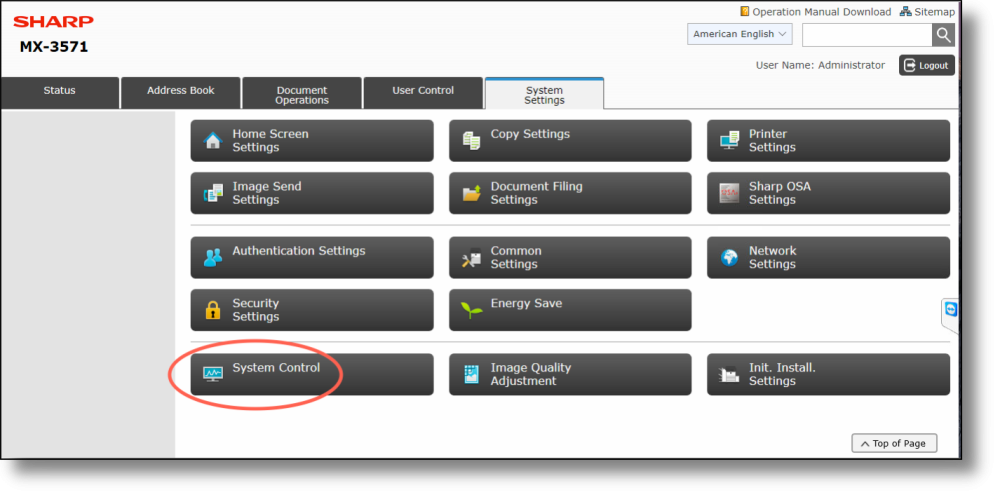Click the users icon on Authentication Settings
This screenshot has width=1000, height=497.
[x=213, y=258]
